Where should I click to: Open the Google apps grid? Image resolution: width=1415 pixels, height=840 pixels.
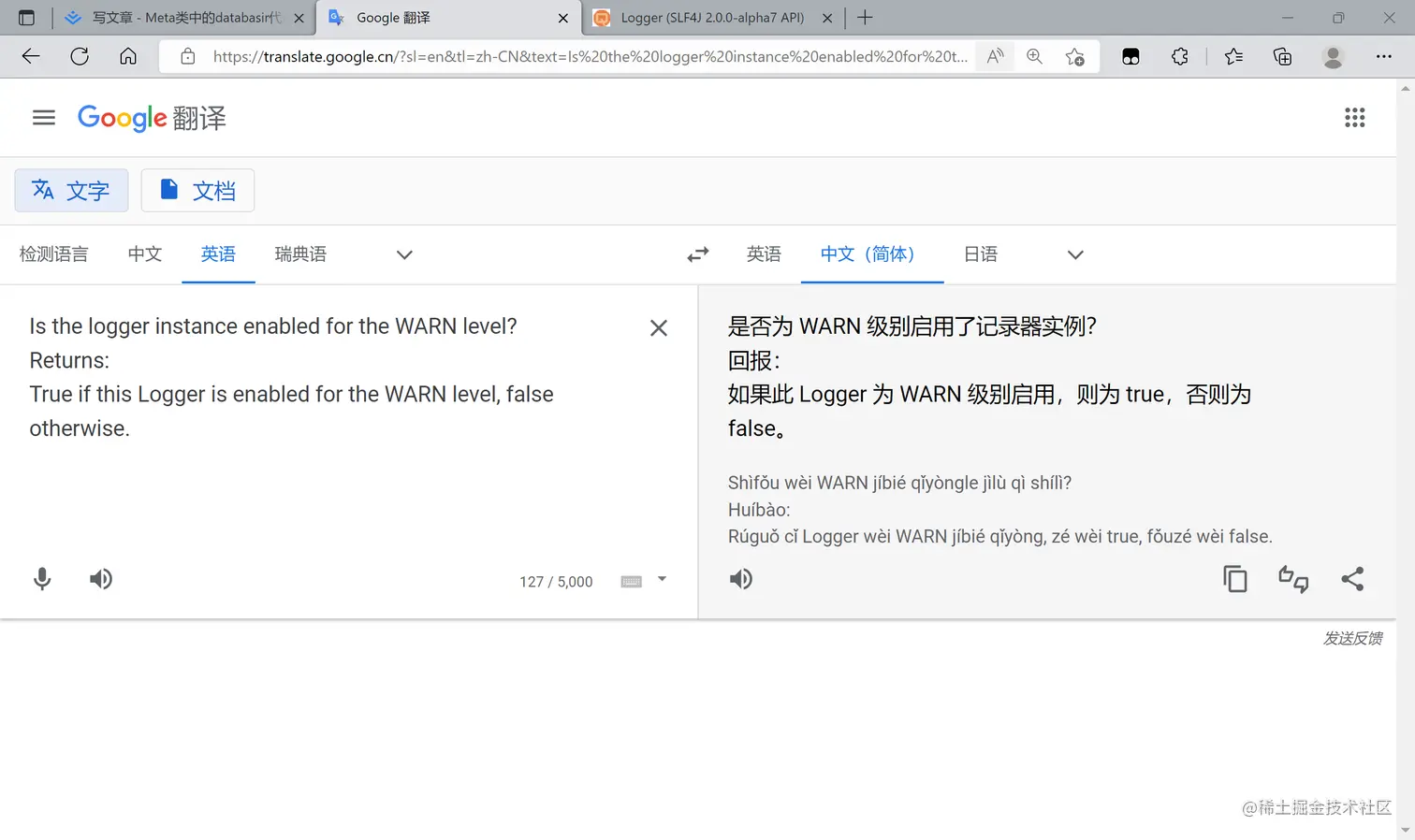click(1354, 118)
